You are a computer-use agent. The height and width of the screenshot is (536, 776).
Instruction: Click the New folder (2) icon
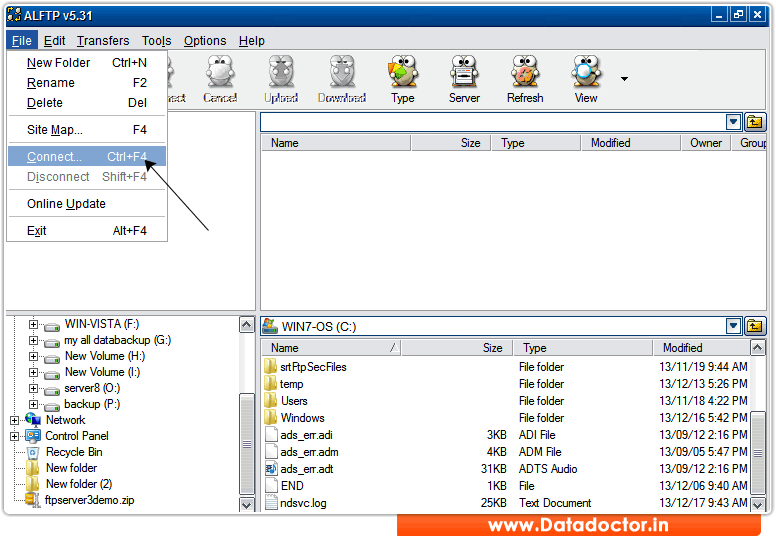[x=33, y=484]
